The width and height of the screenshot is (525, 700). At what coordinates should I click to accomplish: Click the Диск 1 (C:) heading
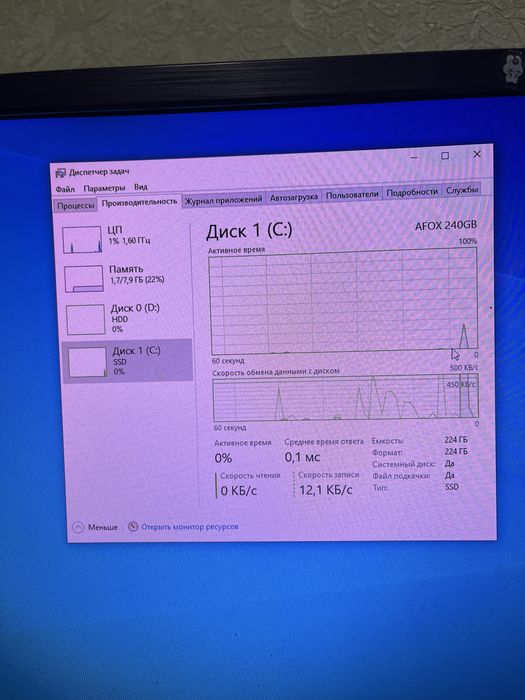(249, 231)
